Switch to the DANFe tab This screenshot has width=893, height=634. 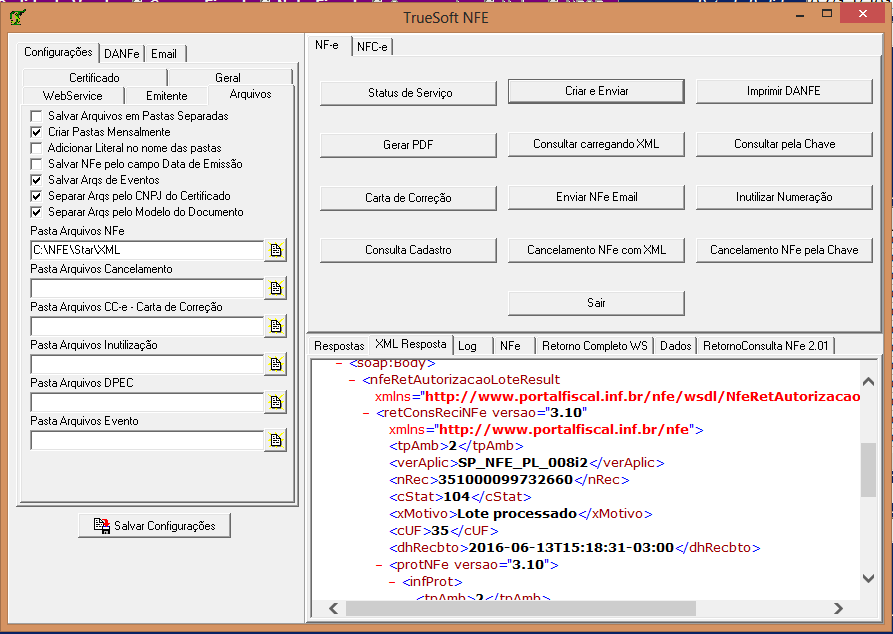point(121,54)
